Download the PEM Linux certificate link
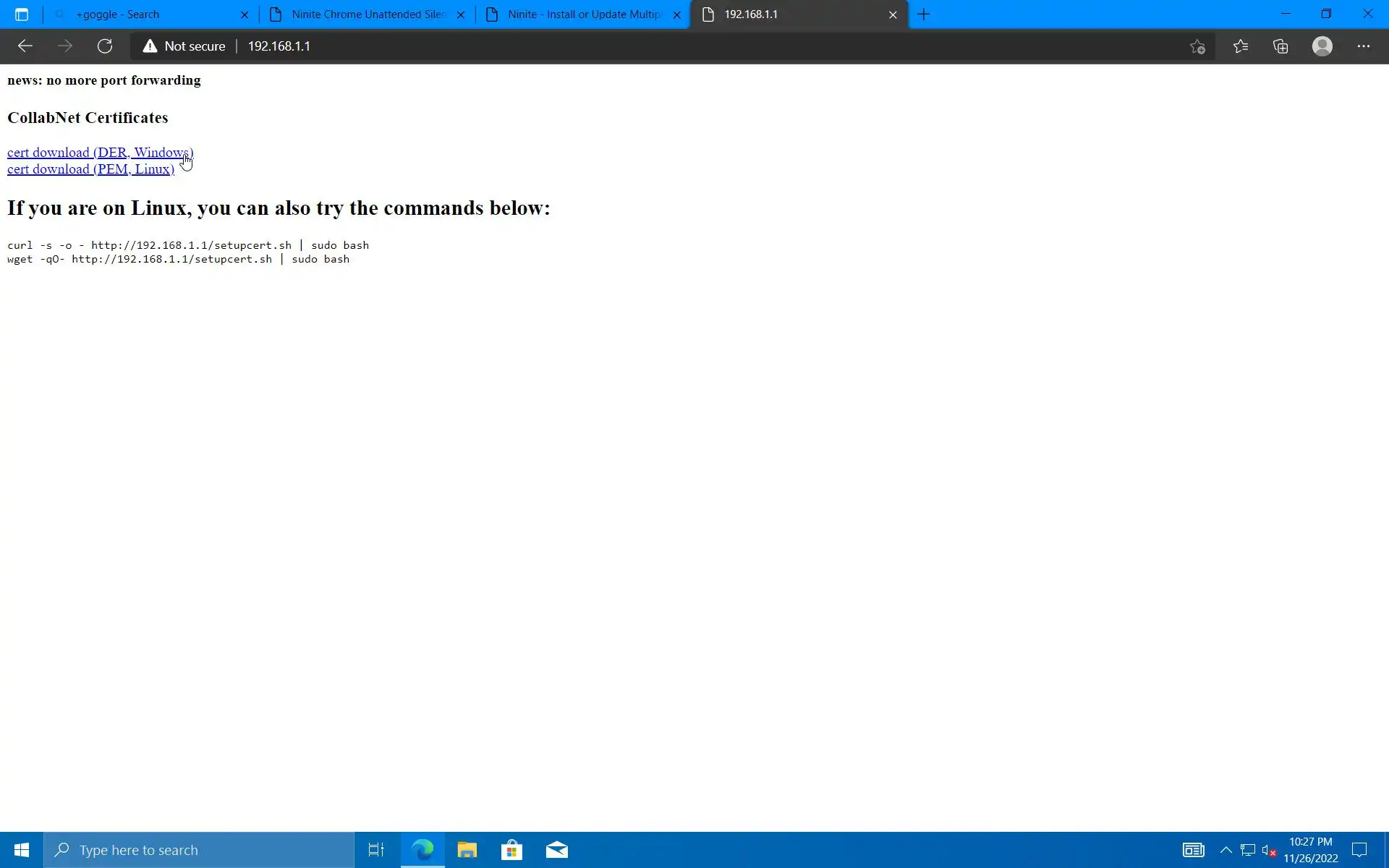 tap(90, 169)
